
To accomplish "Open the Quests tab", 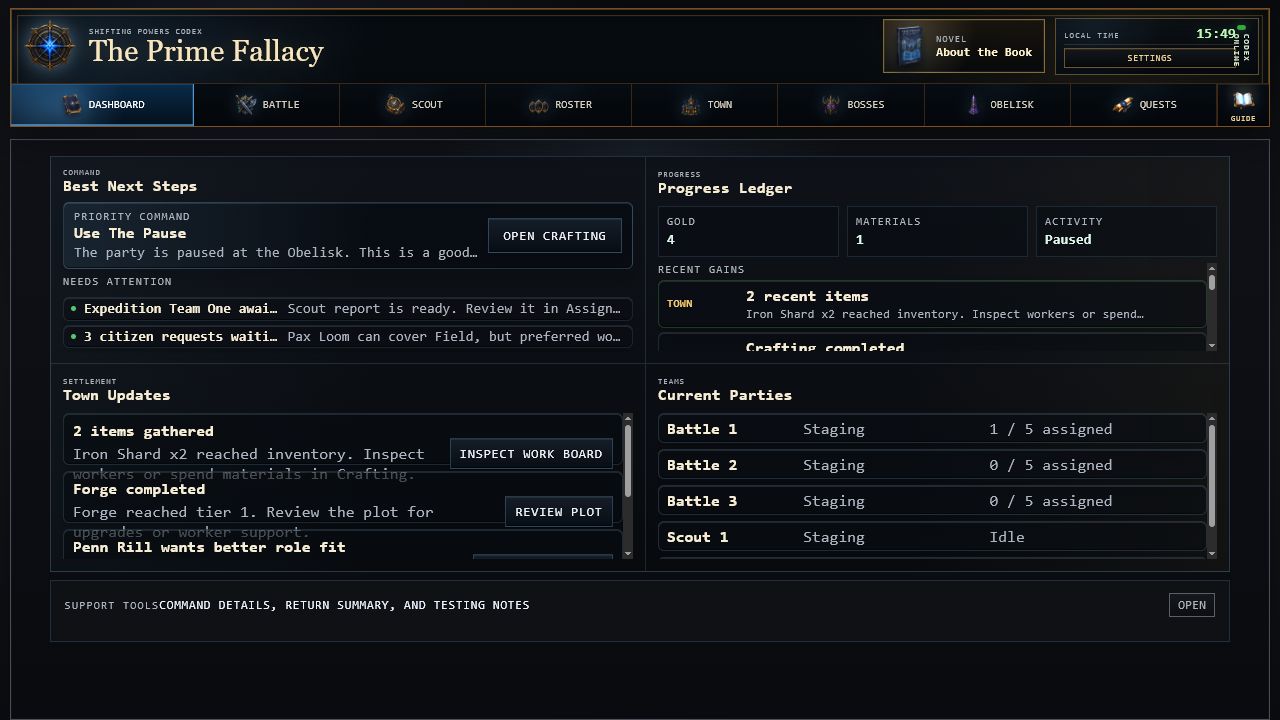I will pos(1143,105).
